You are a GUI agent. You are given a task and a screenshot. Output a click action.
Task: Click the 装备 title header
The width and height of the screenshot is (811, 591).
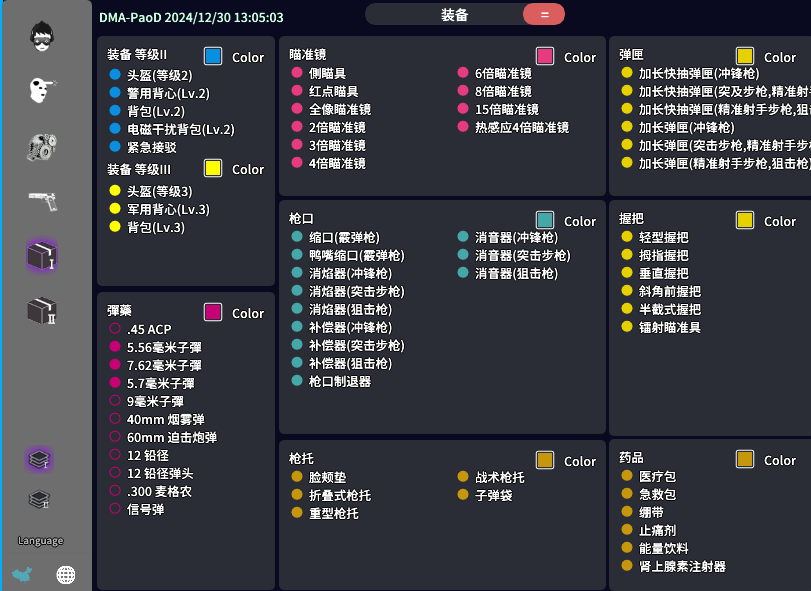pyautogui.click(x=455, y=14)
